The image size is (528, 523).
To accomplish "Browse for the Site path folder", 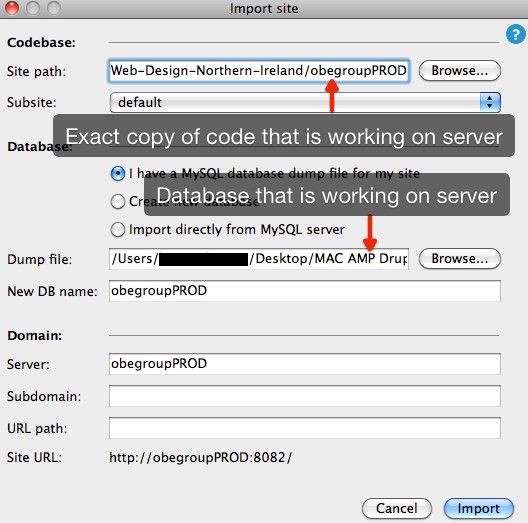I will coord(460,71).
